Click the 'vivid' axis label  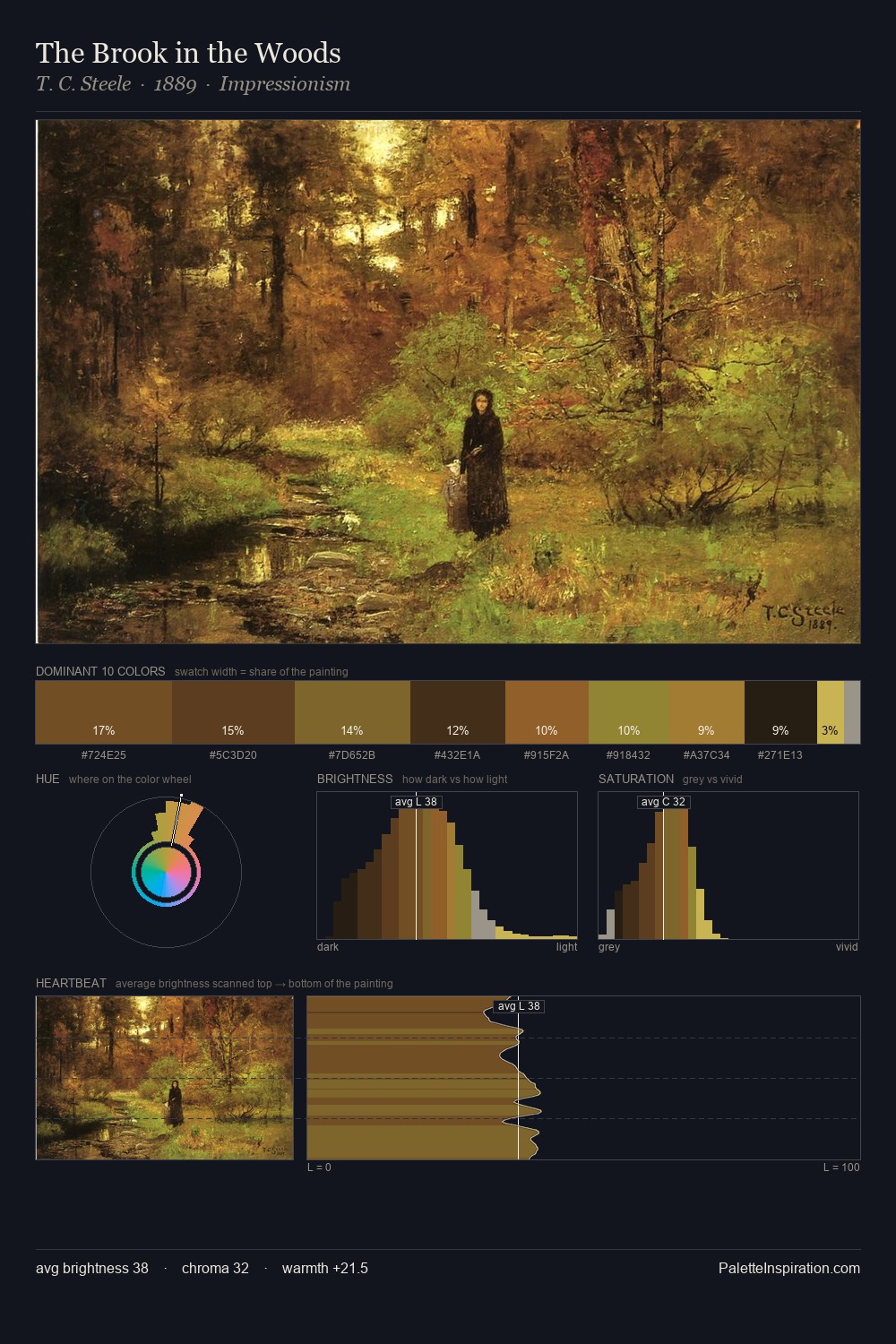coord(847,947)
